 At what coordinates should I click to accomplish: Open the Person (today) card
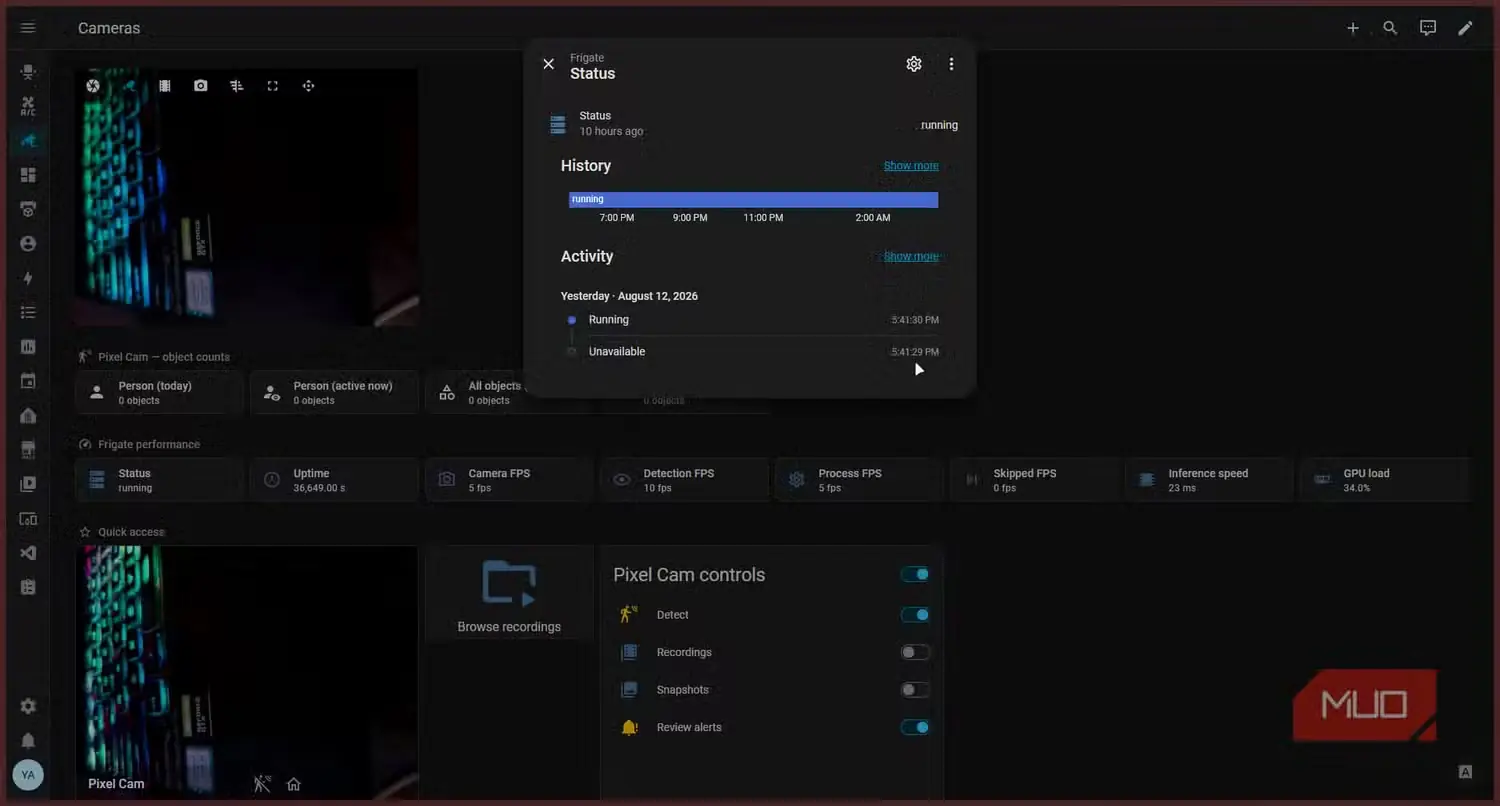[x=159, y=393]
